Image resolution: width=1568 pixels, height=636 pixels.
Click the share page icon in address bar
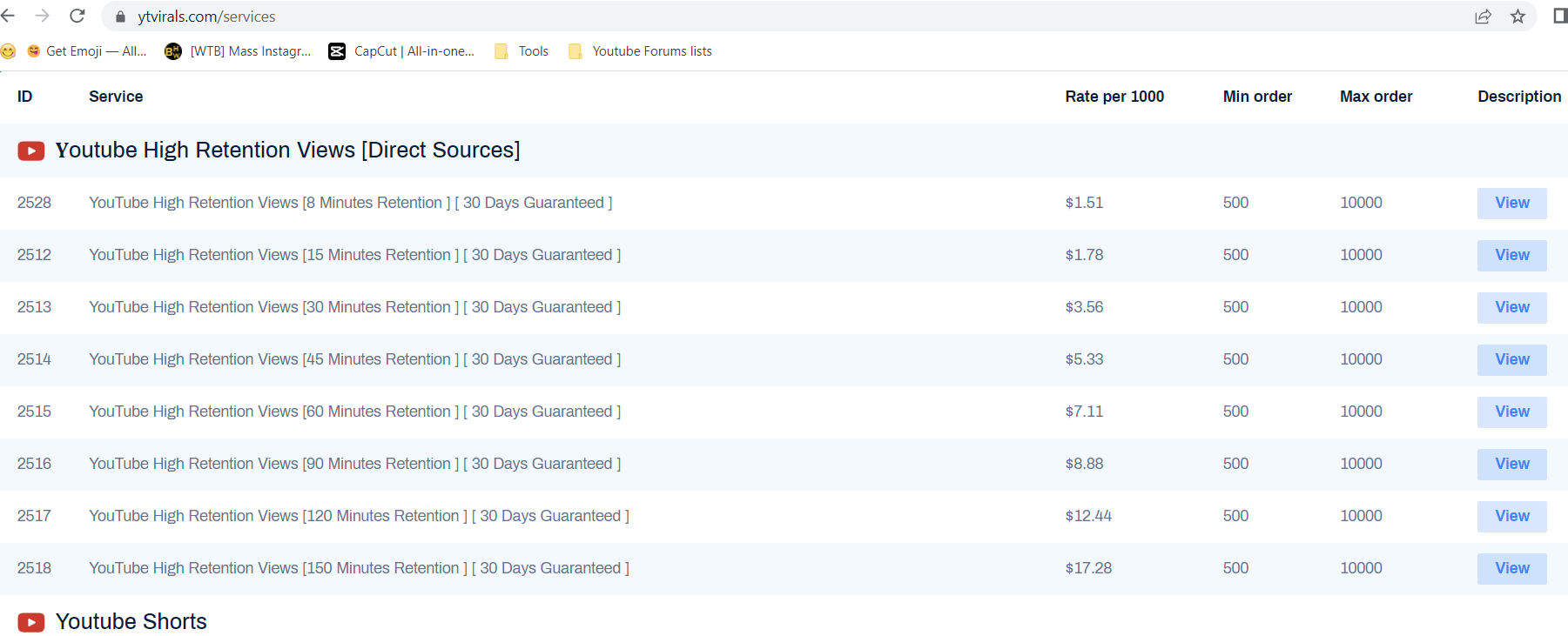1483,17
